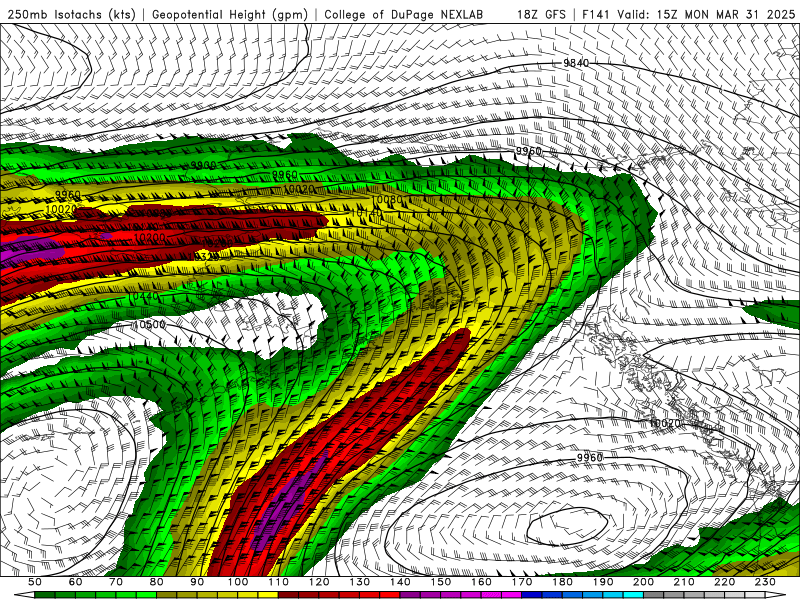Click the 10500 height contour label
The height and width of the screenshot is (600, 800).
pyautogui.click(x=149, y=324)
